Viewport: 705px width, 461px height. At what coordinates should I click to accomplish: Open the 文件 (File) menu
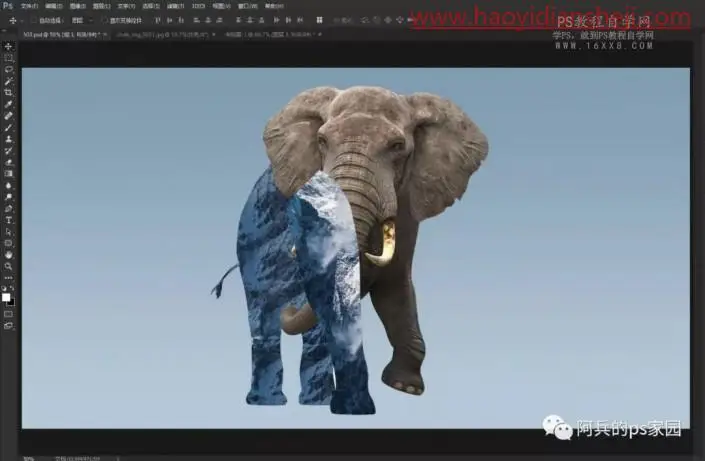pos(30,6)
